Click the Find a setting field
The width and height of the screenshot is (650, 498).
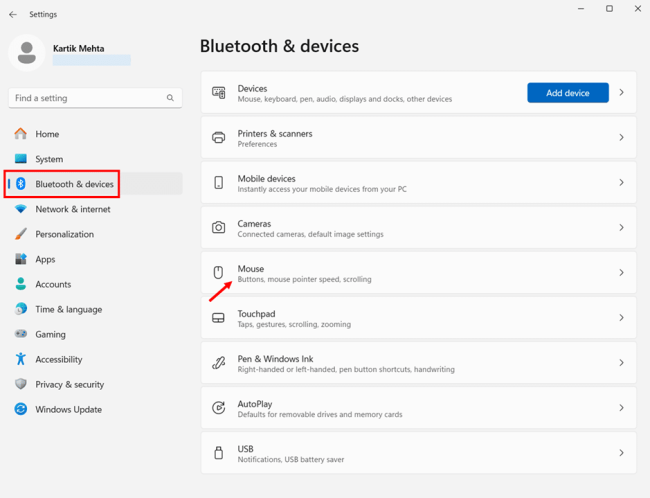tap(95, 98)
